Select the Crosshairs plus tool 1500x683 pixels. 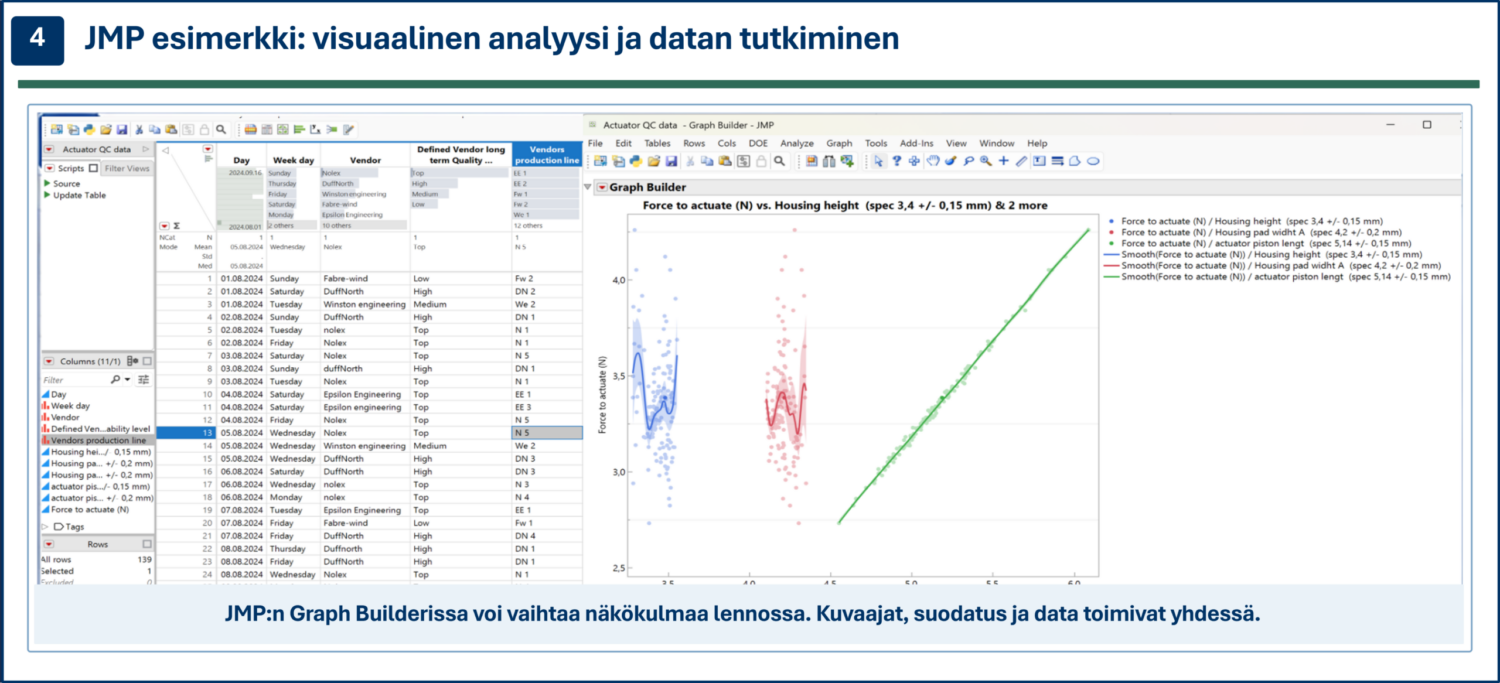pos(1003,160)
